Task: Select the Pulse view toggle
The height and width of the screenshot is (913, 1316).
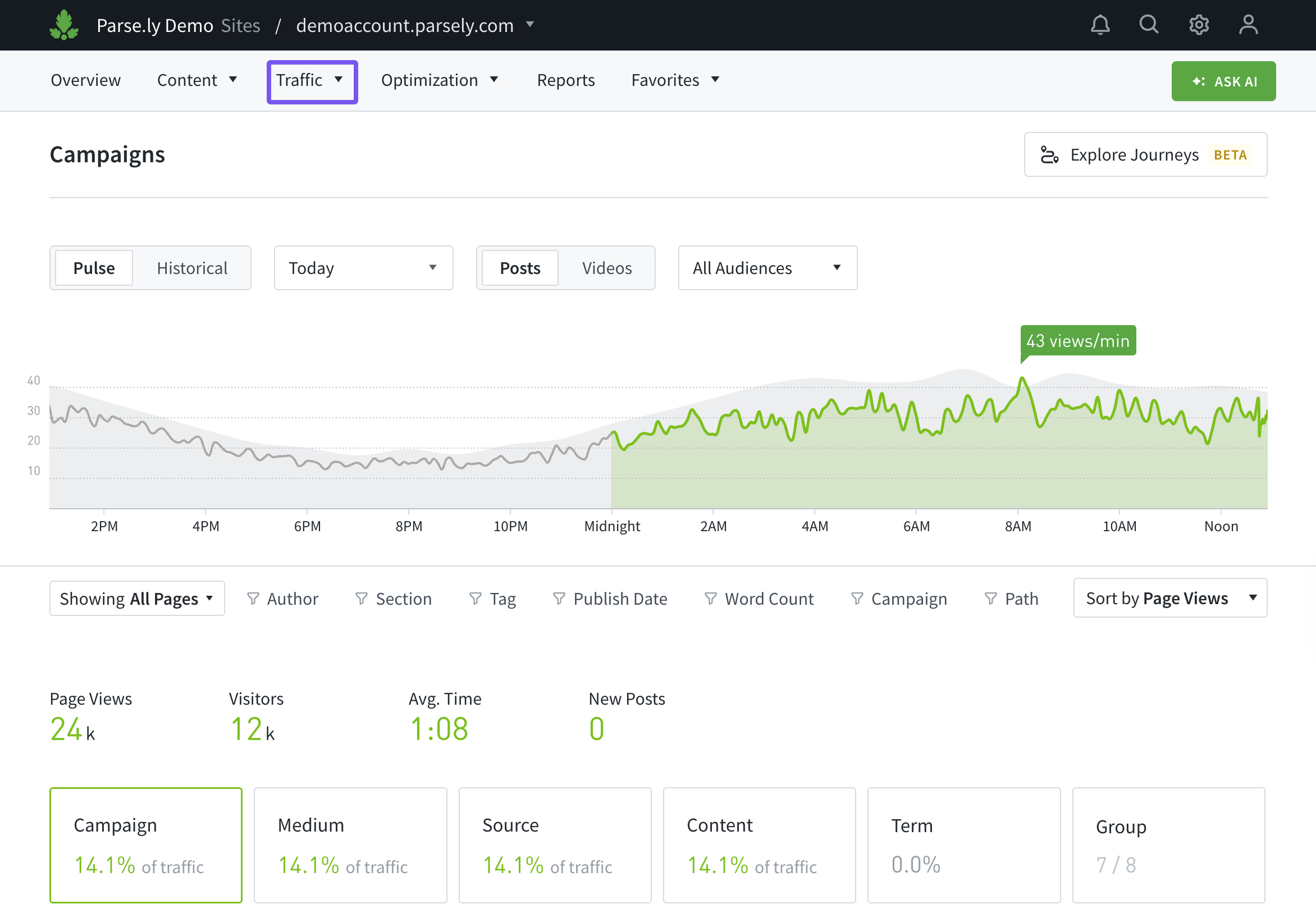Action: pyautogui.click(x=94, y=268)
